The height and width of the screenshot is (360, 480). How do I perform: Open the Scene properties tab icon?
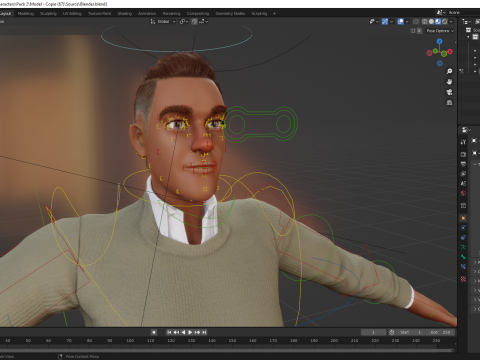(x=463, y=183)
